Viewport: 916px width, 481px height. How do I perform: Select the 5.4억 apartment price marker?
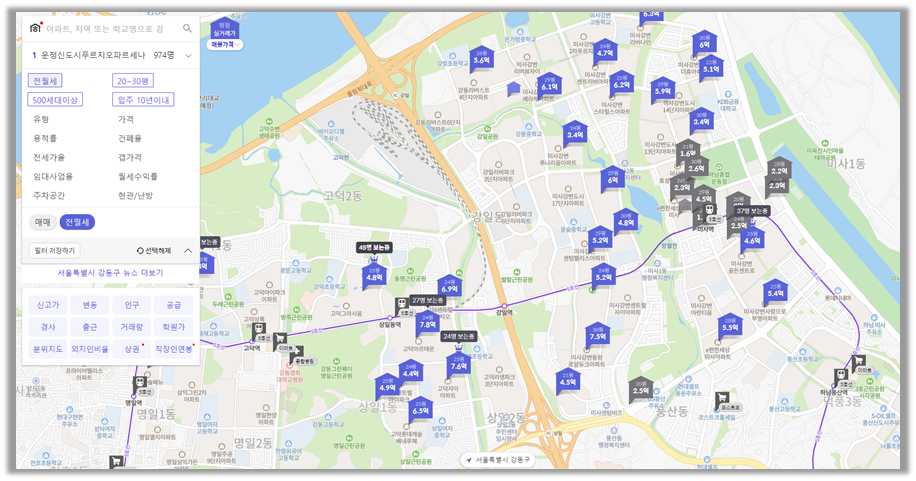point(775,291)
